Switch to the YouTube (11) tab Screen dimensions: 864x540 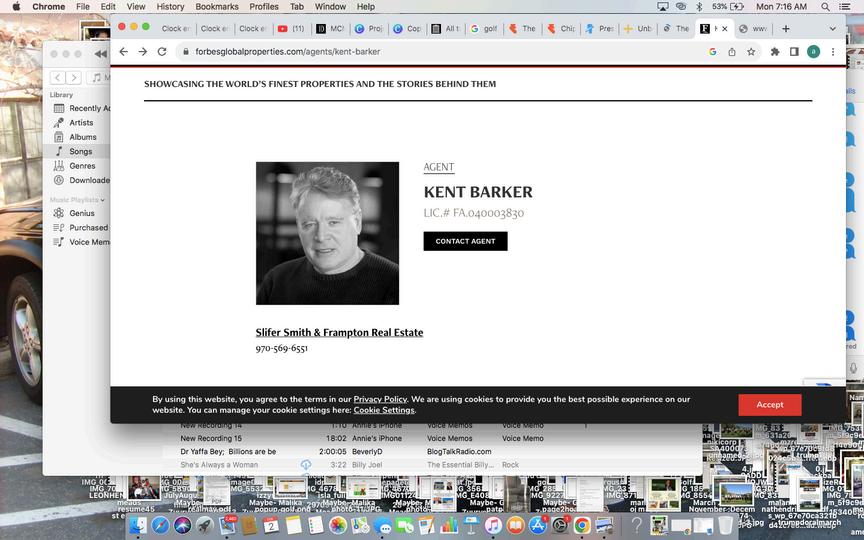[x=291, y=29]
